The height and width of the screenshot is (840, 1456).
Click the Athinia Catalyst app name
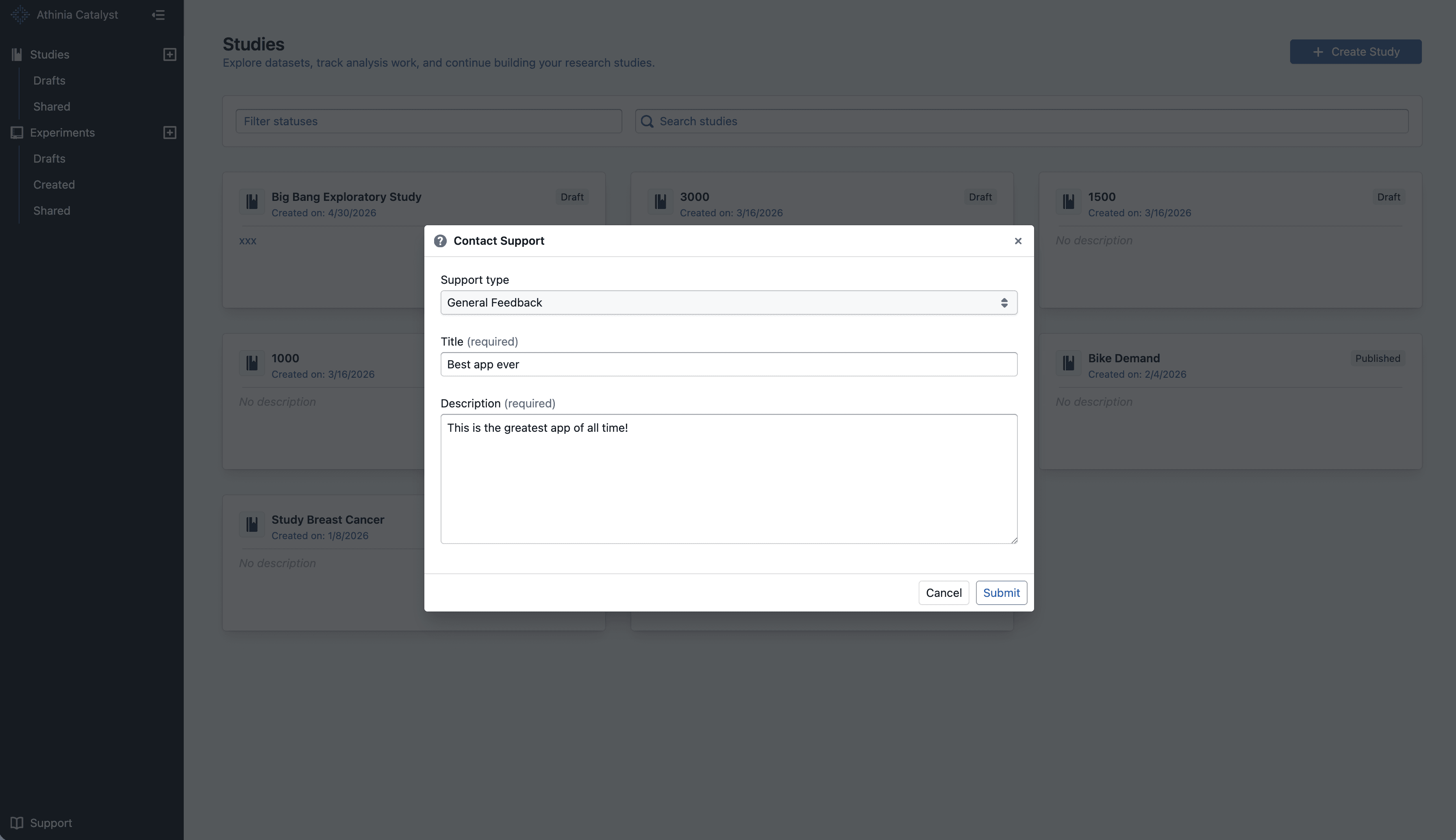(77, 15)
